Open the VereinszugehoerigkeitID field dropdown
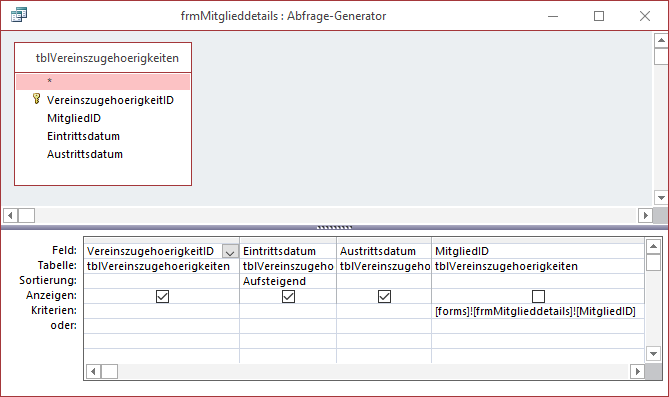Screen dimensions: 669x397 pos(230,251)
